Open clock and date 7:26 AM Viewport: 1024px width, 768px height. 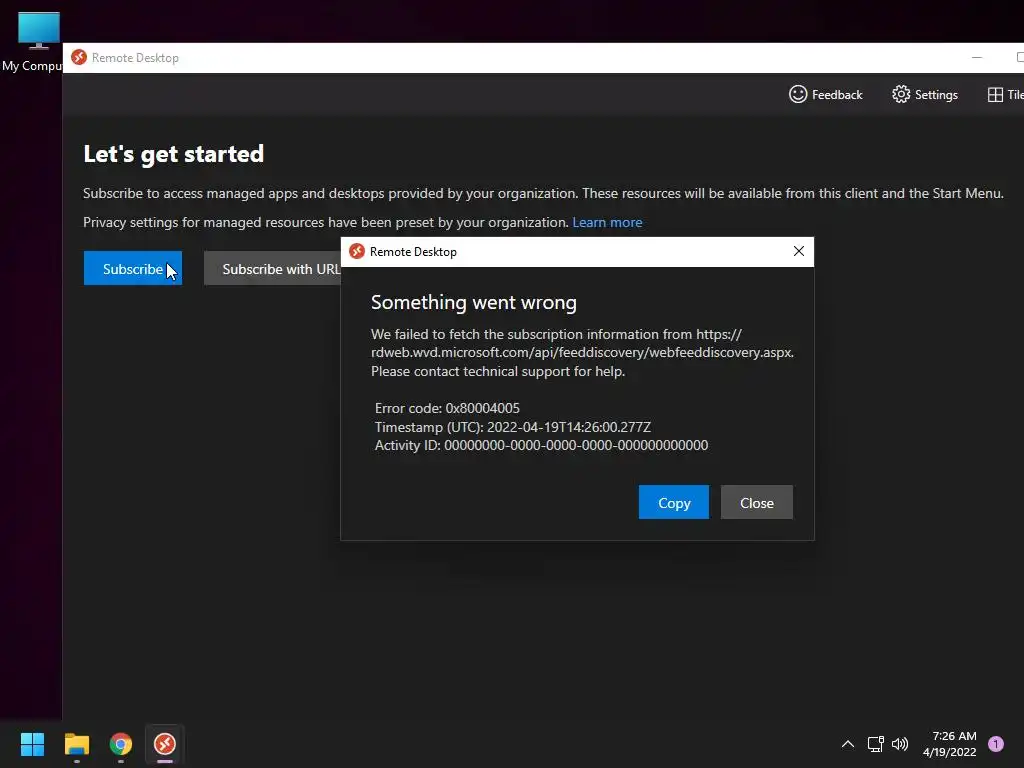(949, 744)
